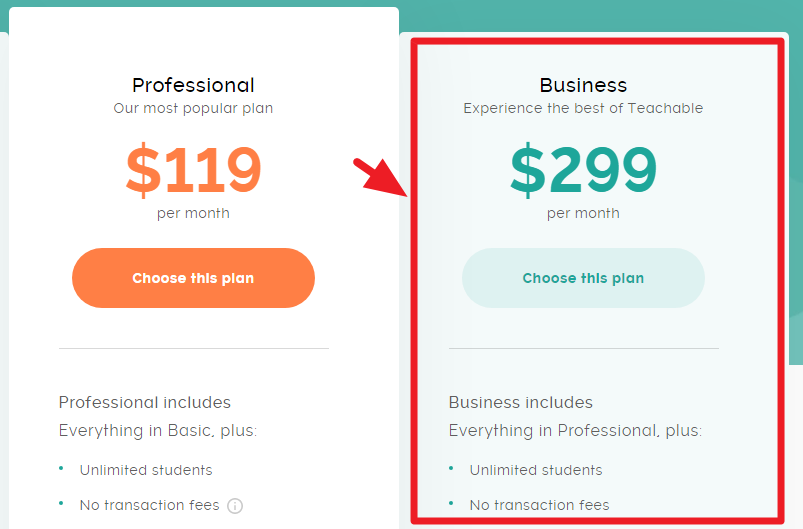Click 'Unlimited students' under the Business plan
Image resolution: width=803 pixels, height=529 pixels.
point(536,470)
